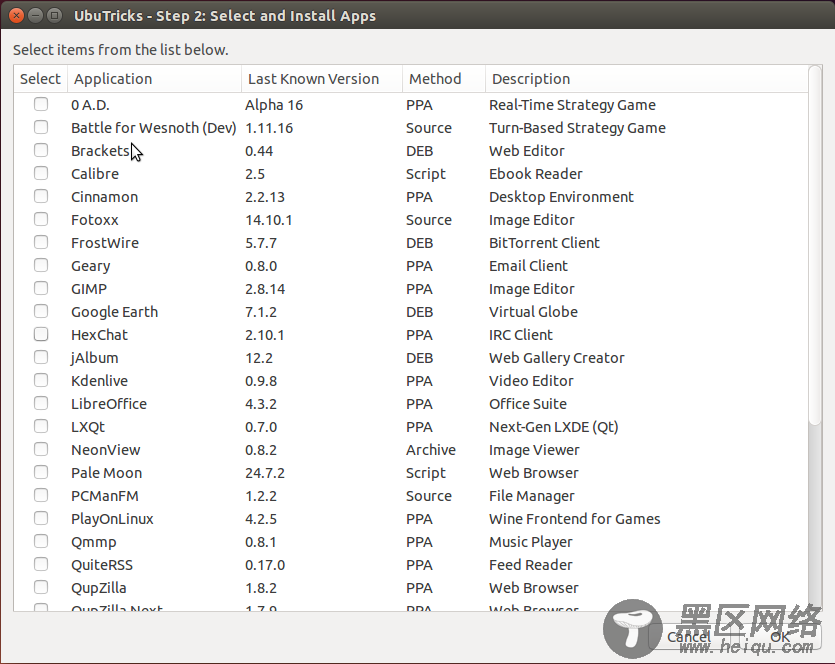Click "Script" method in the Calibre row
This screenshot has width=835, height=664.
tap(426, 175)
